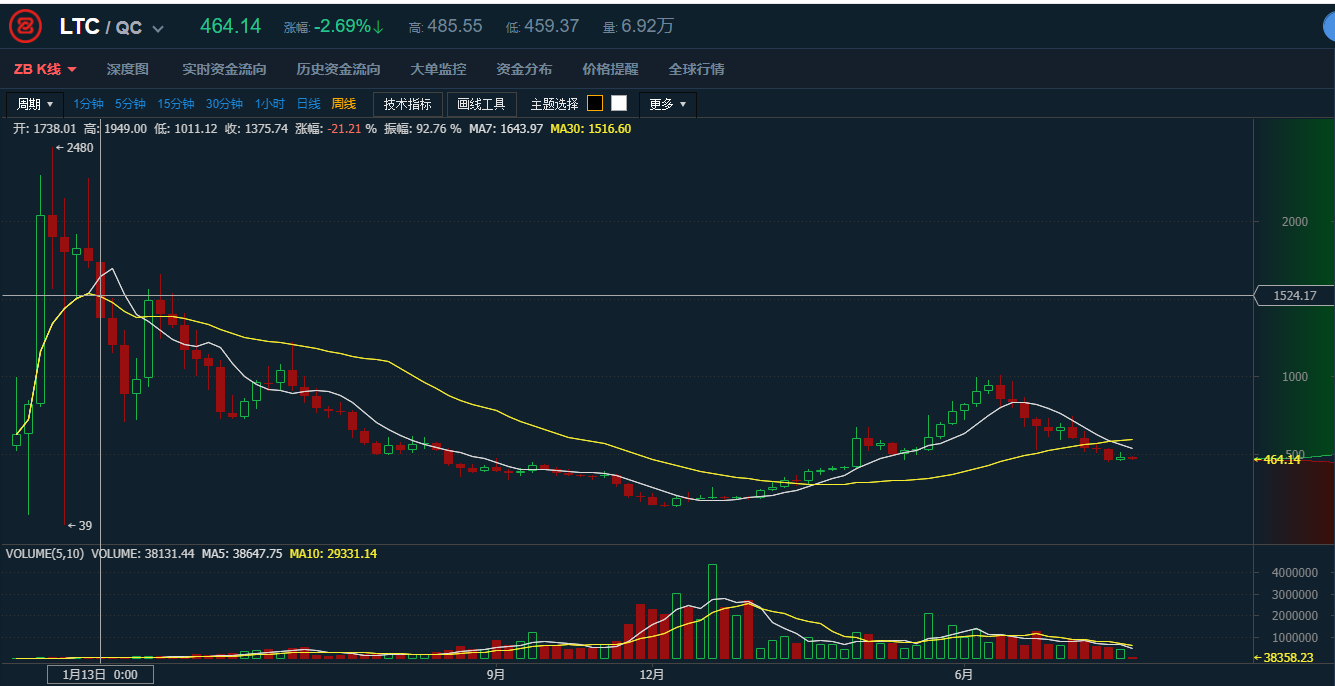
Task: Go to the 历史资金流向 tab
Action: [338, 69]
